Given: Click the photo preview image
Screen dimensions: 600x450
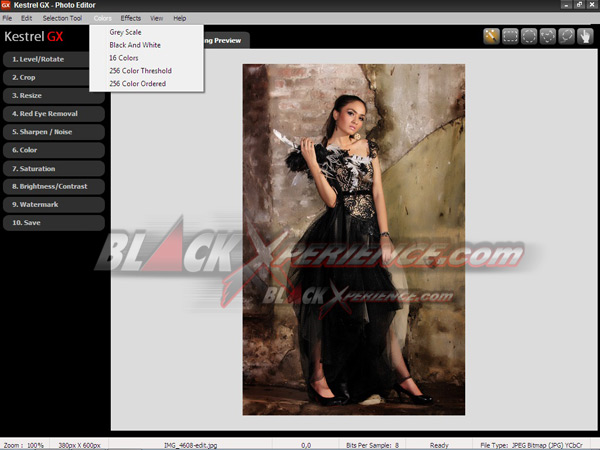Looking at the screenshot, I should [x=354, y=240].
